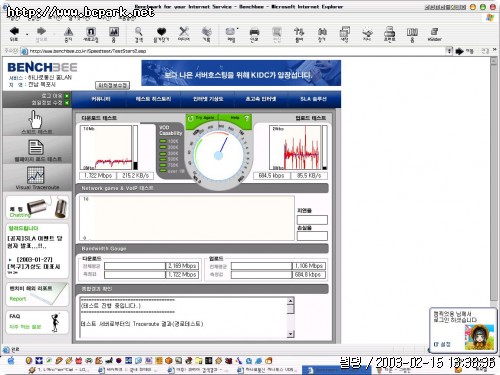
Task: Click the page vertical scrollbar up arrow
Action: 494,62
